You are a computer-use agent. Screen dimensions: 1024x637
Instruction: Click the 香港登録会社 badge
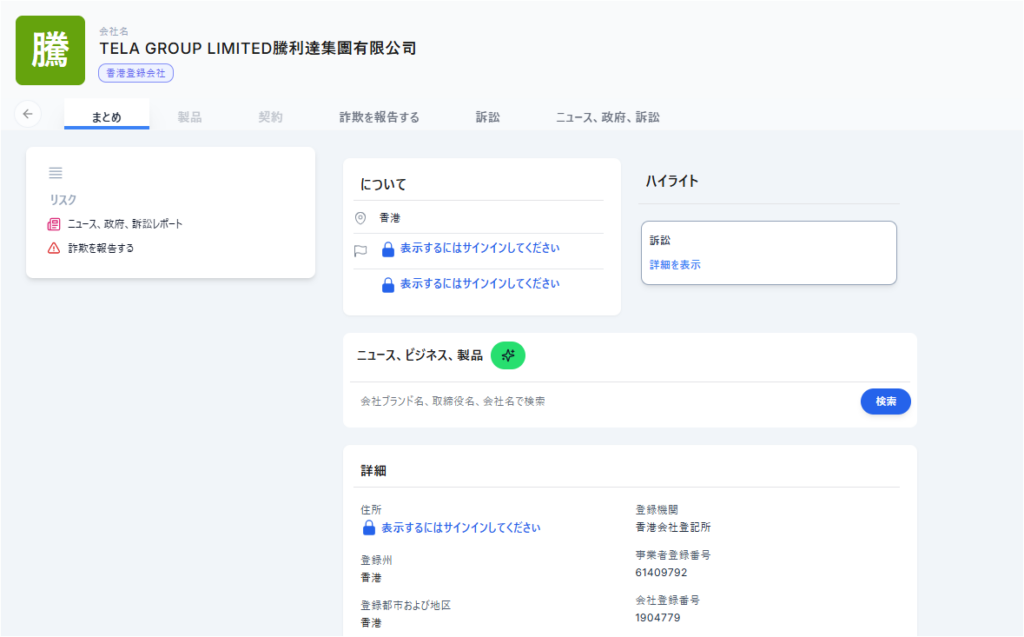point(136,73)
